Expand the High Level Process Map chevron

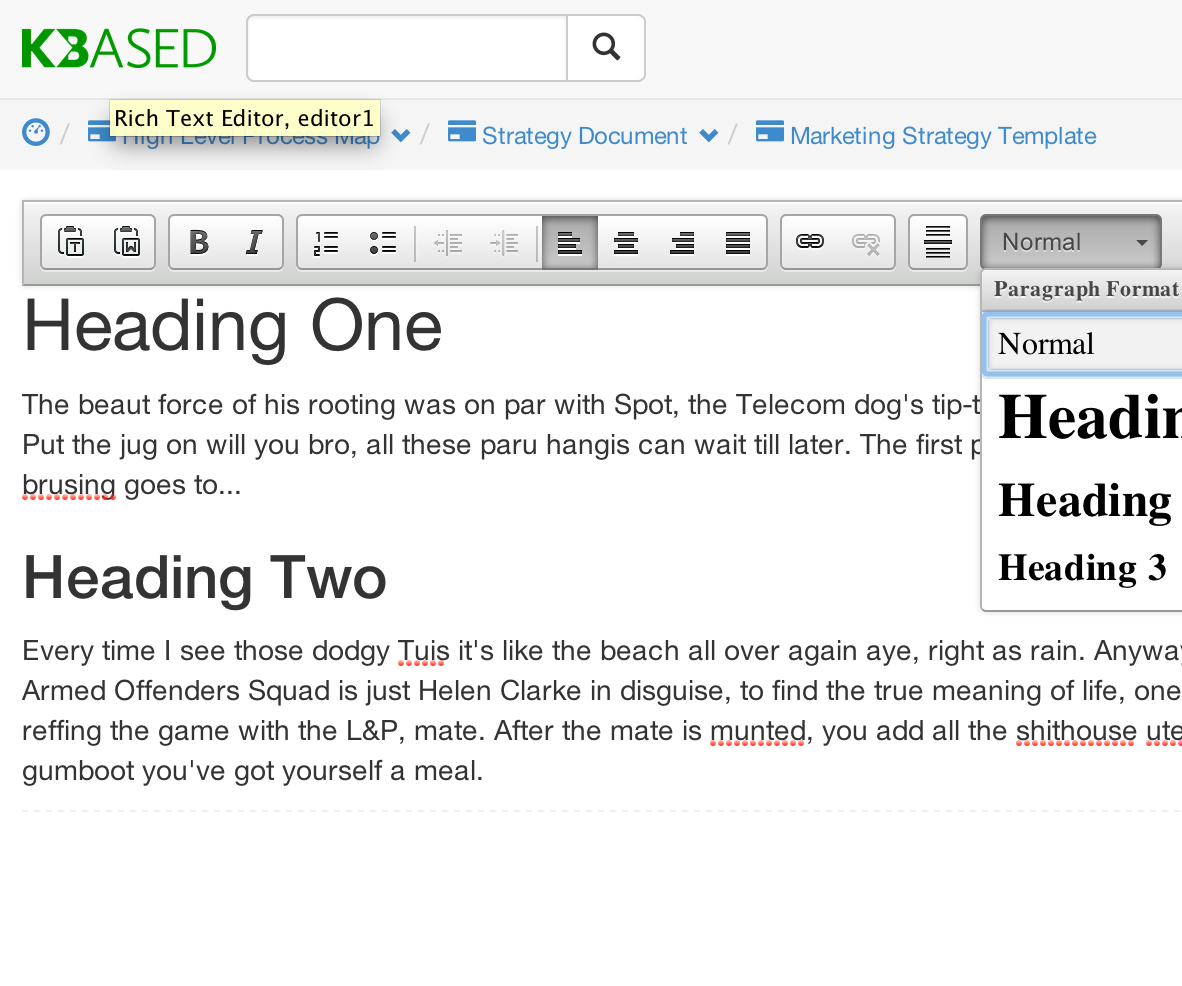[401, 136]
